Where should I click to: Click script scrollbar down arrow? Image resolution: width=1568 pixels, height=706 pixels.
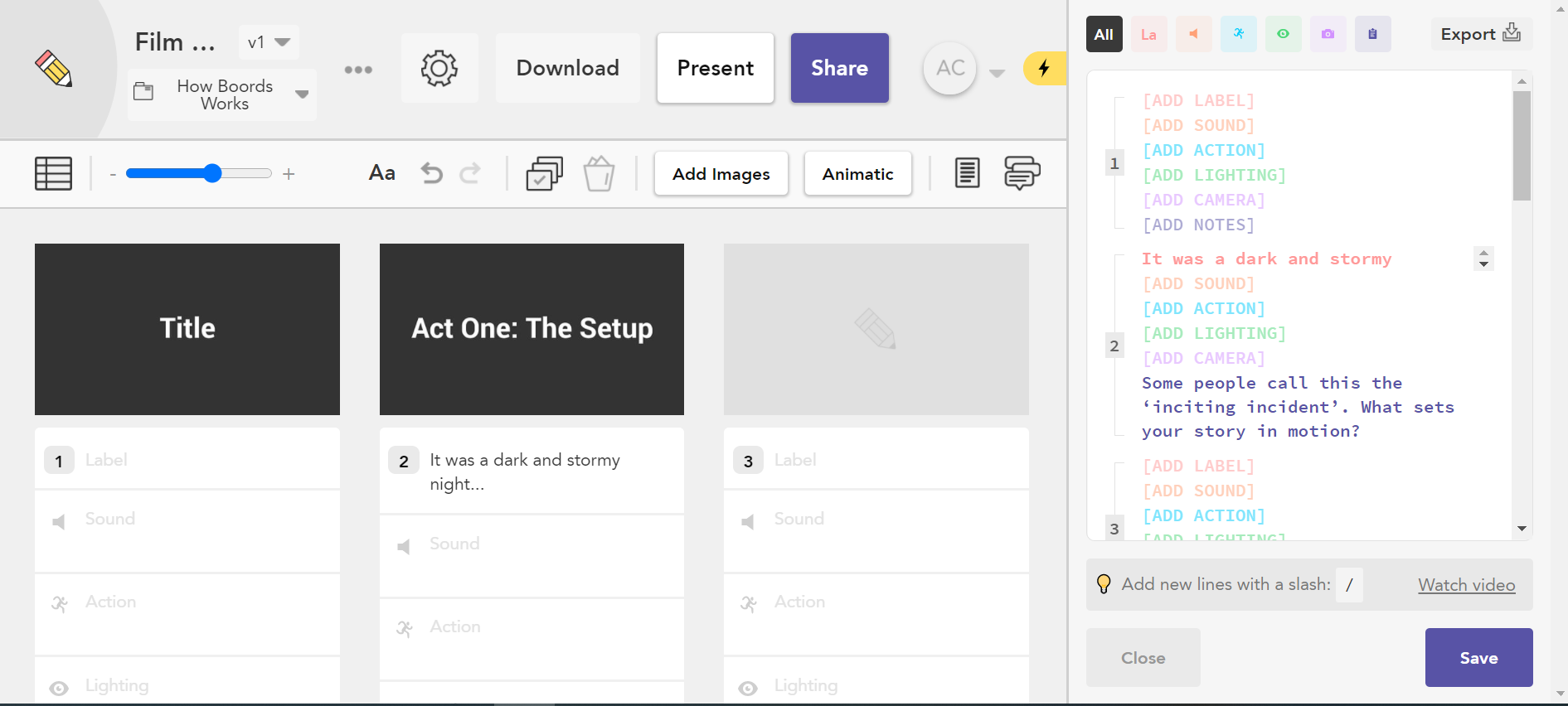1522,529
